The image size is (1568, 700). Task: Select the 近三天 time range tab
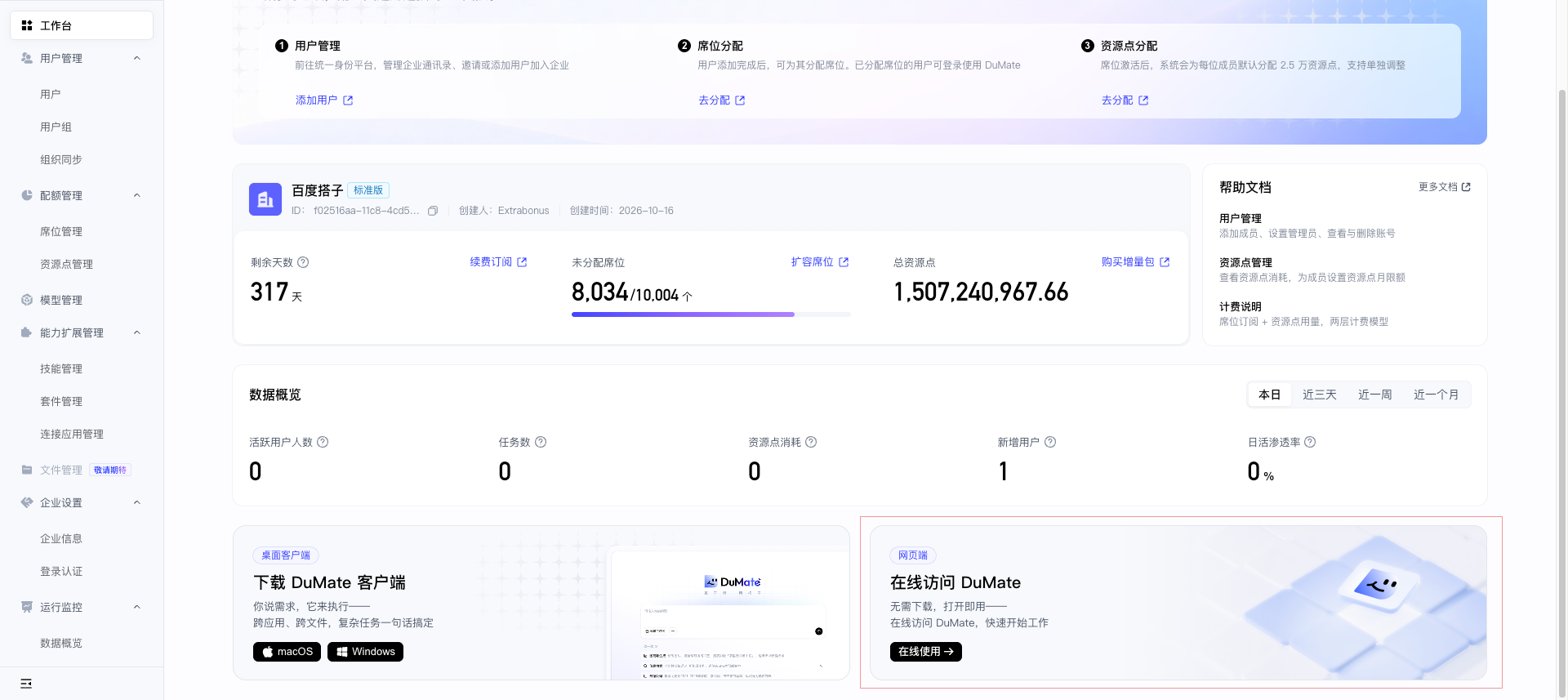(x=1320, y=395)
